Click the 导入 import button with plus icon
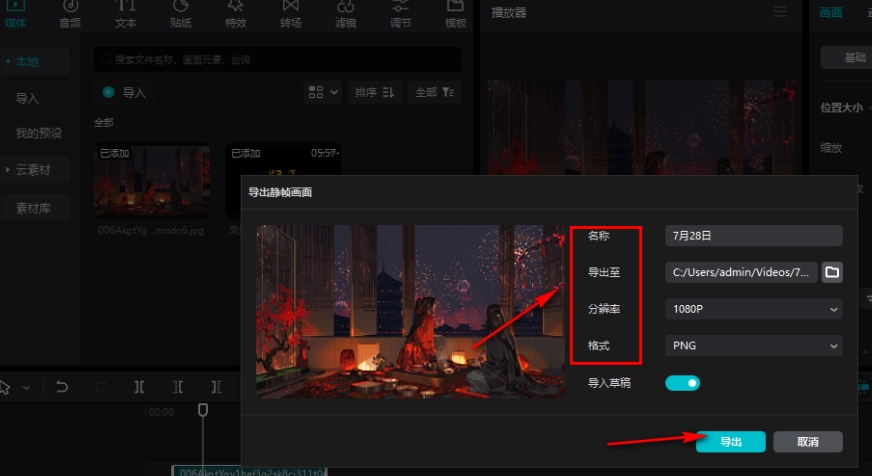Image resolution: width=872 pixels, height=476 pixels. [x=125, y=92]
